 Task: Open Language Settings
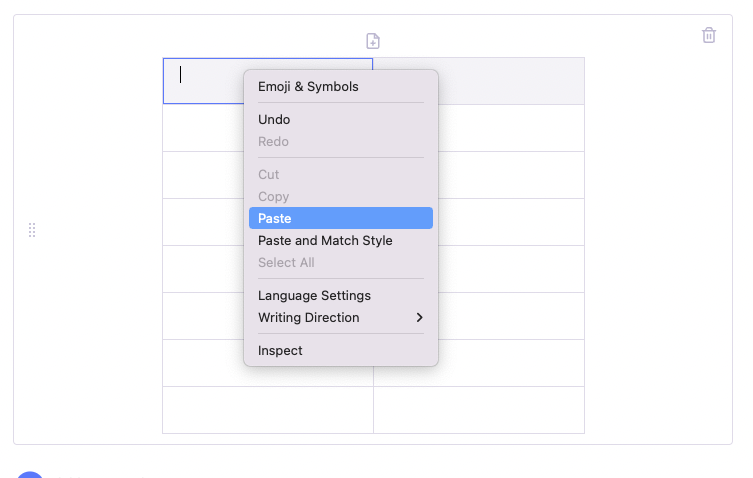[340, 295]
